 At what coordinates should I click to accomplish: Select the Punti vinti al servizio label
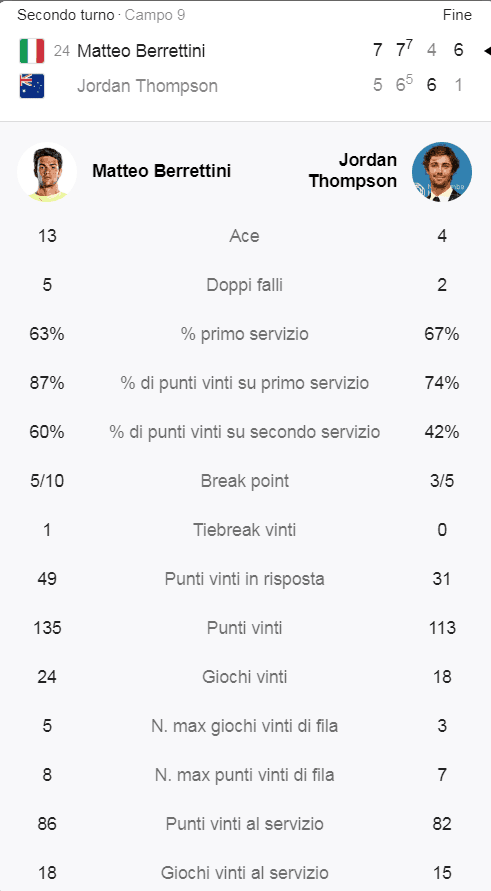coord(244,824)
